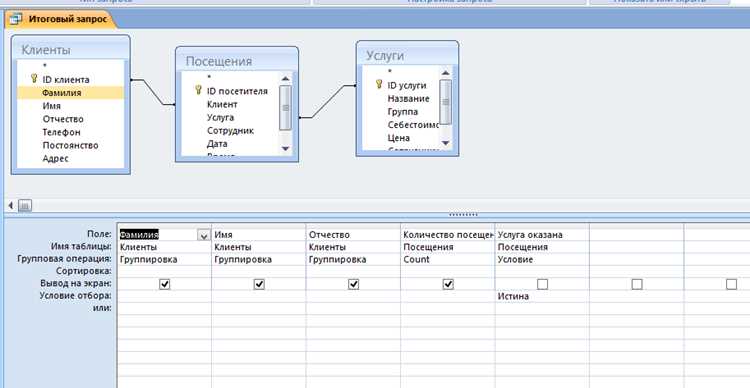The image size is (750, 388).
Task: Select Постоянство field in Клиенты table
Action: [71, 145]
